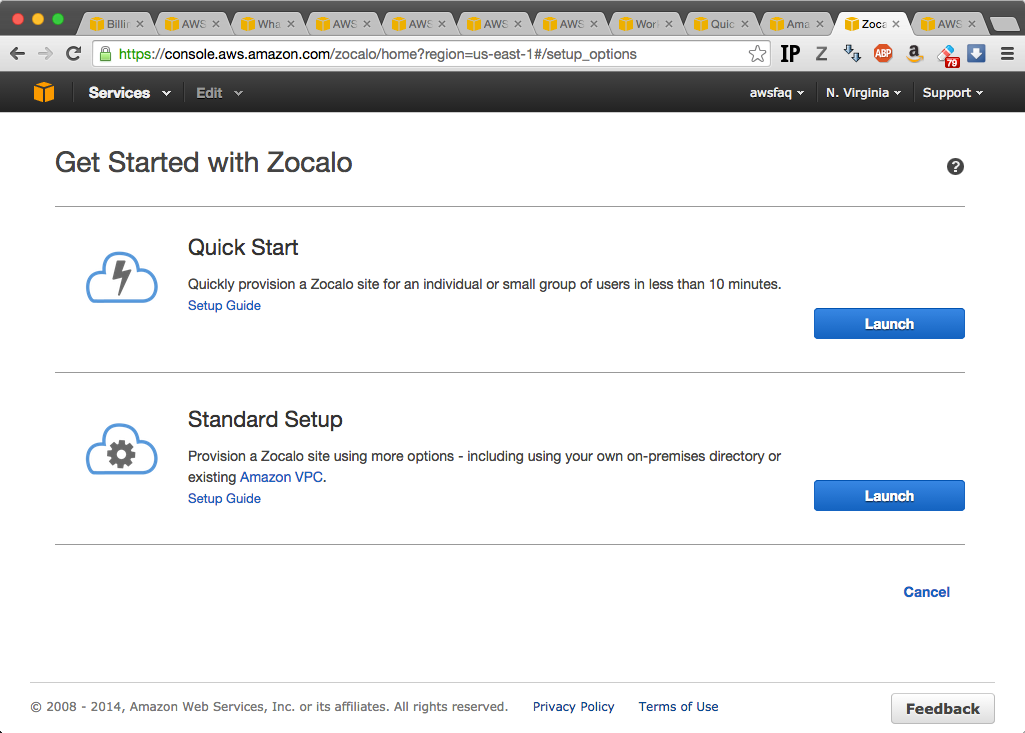Open the help question mark icon
This screenshot has height=733, width=1025.
[x=955, y=167]
